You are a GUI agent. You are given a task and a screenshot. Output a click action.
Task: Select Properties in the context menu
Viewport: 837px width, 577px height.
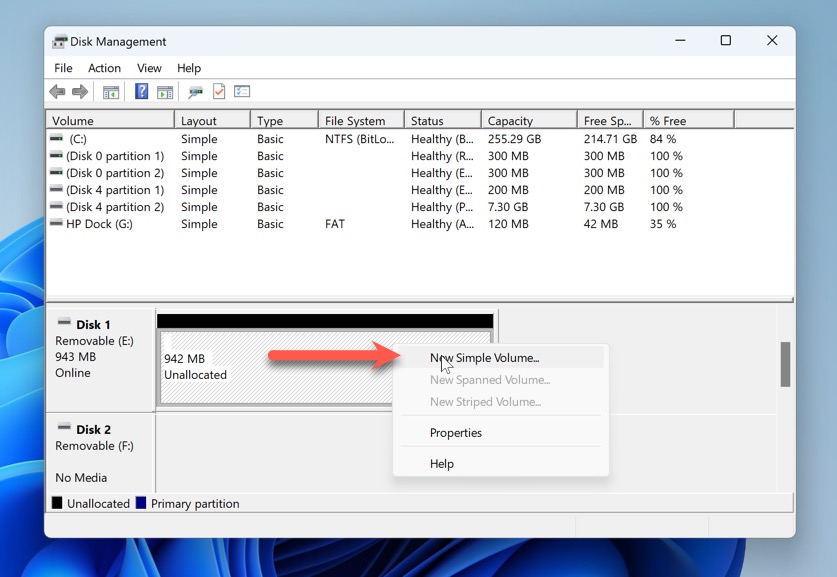456,432
